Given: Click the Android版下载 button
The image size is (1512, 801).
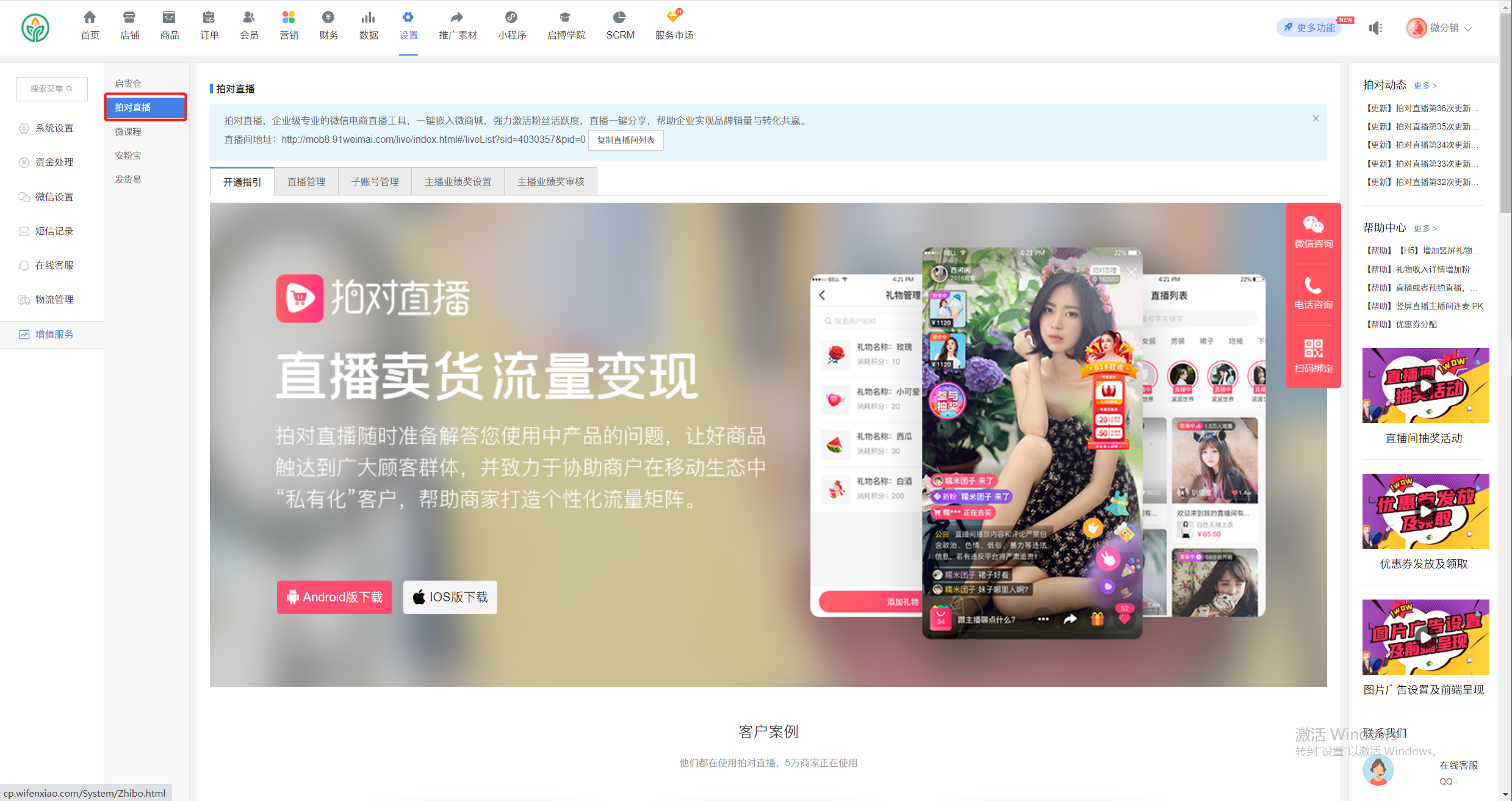Looking at the screenshot, I should [334, 597].
